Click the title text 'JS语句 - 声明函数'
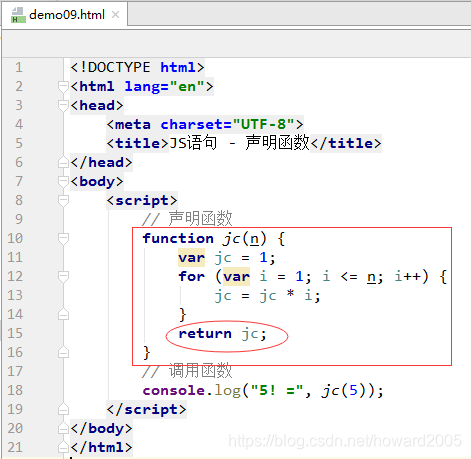This screenshot has height=459, width=471. point(239,143)
